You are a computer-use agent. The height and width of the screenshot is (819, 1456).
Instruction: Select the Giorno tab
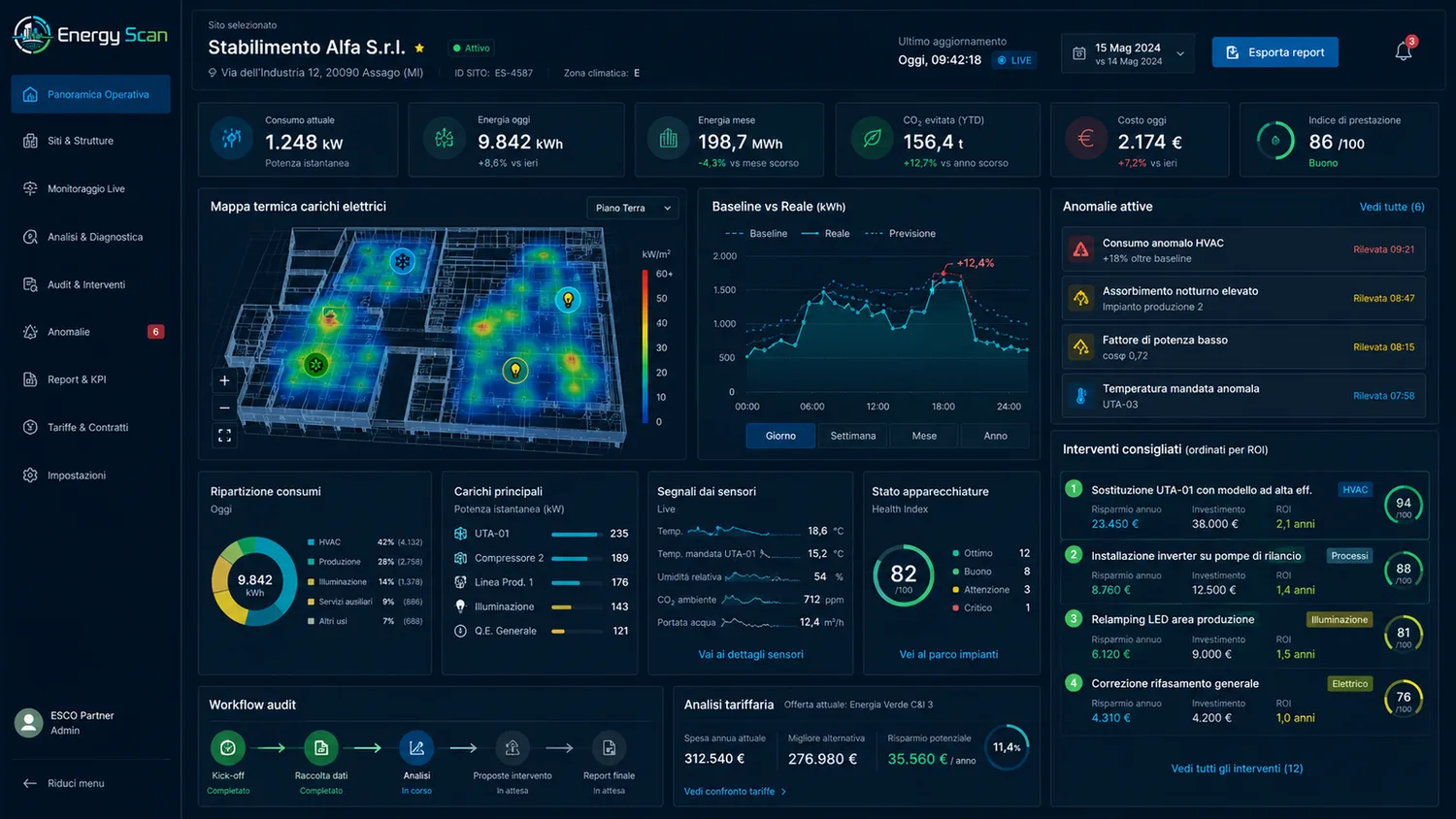pos(780,436)
